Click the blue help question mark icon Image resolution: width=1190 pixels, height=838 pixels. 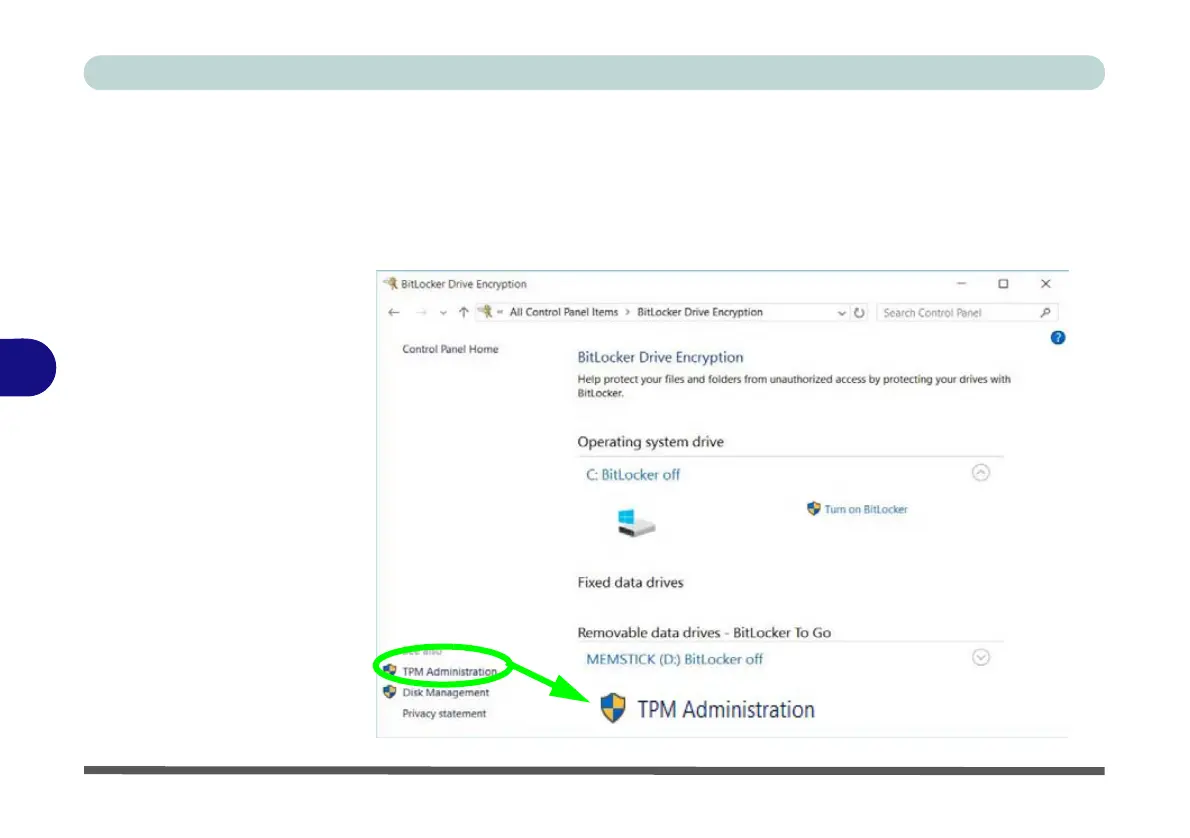pyautogui.click(x=1057, y=338)
